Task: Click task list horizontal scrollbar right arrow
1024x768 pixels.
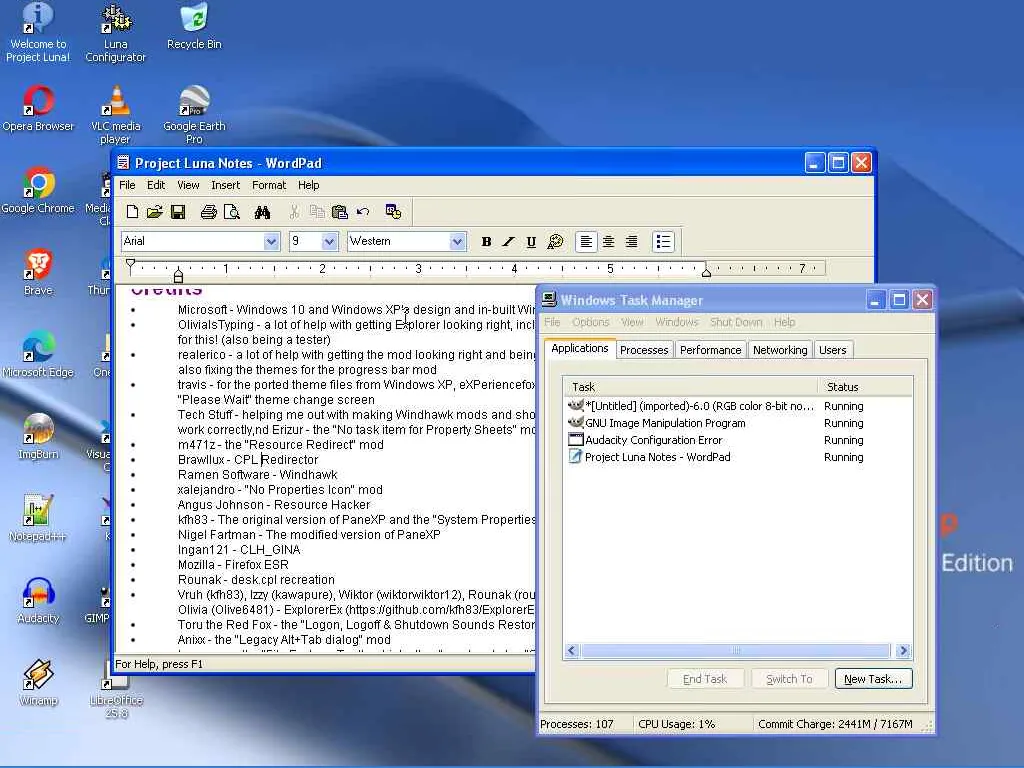Action: (903, 650)
